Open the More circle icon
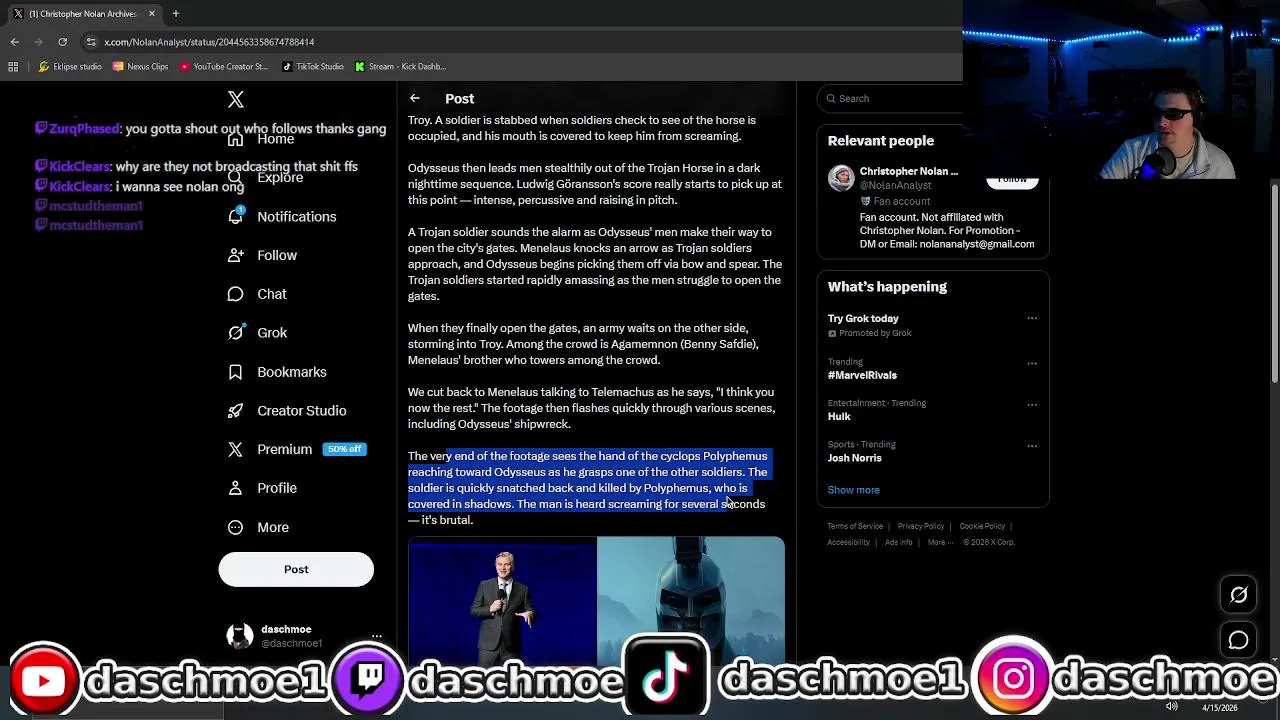Image resolution: width=1280 pixels, height=720 pixels. click(x=236, y=527)
